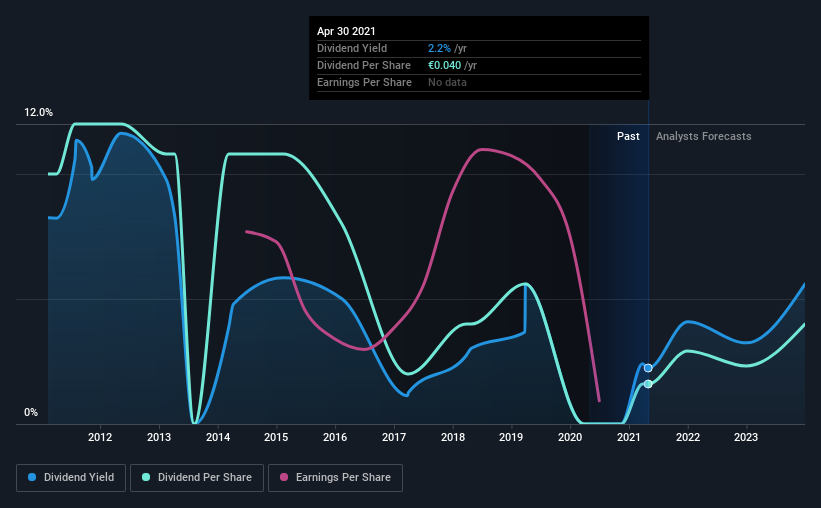Click the Apr 30 2021 tooltip date
Screen dimensions: 821x508
pyautogui.click(x=346, y=31)
